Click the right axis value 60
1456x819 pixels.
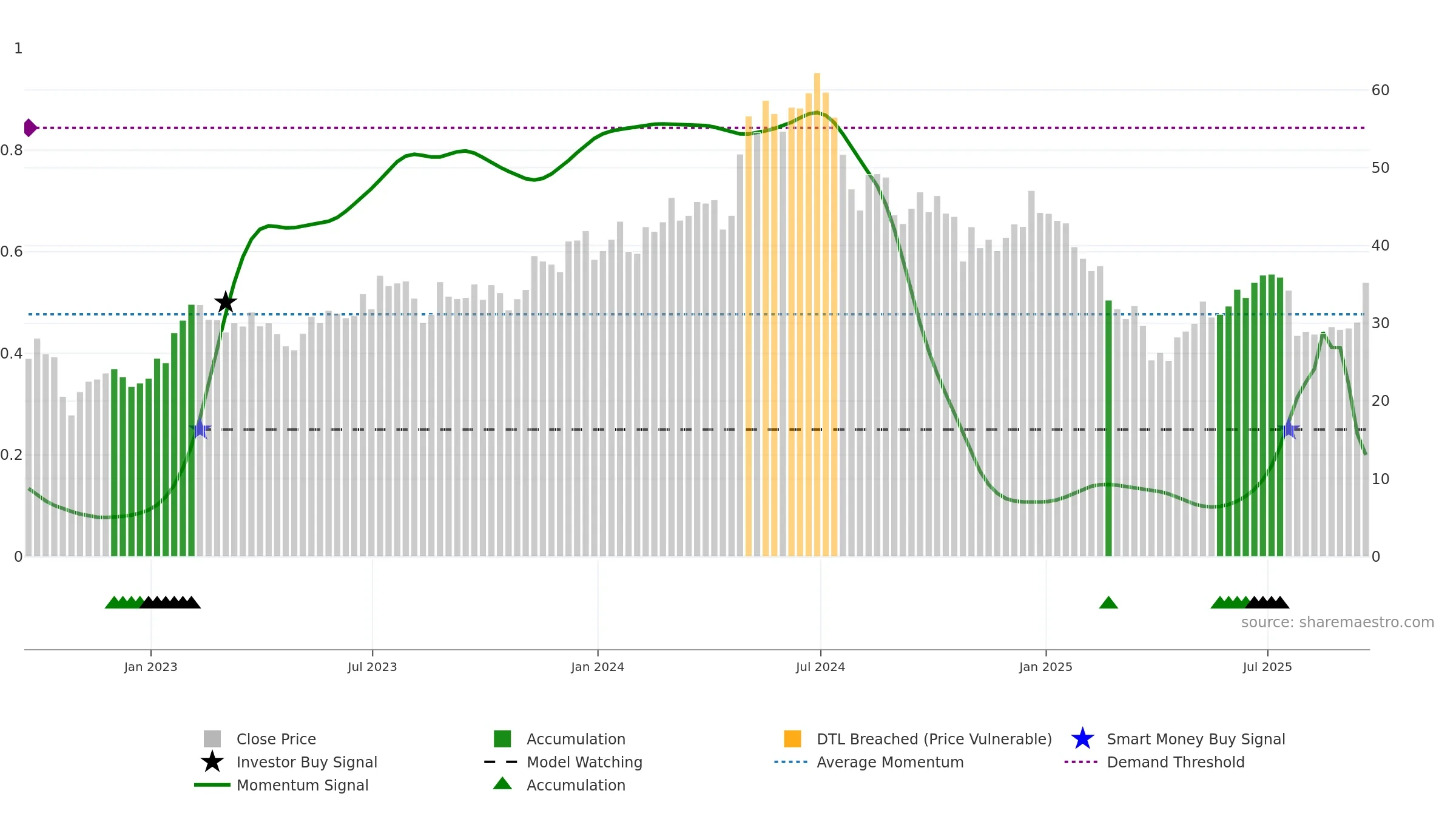(1380, 90)
